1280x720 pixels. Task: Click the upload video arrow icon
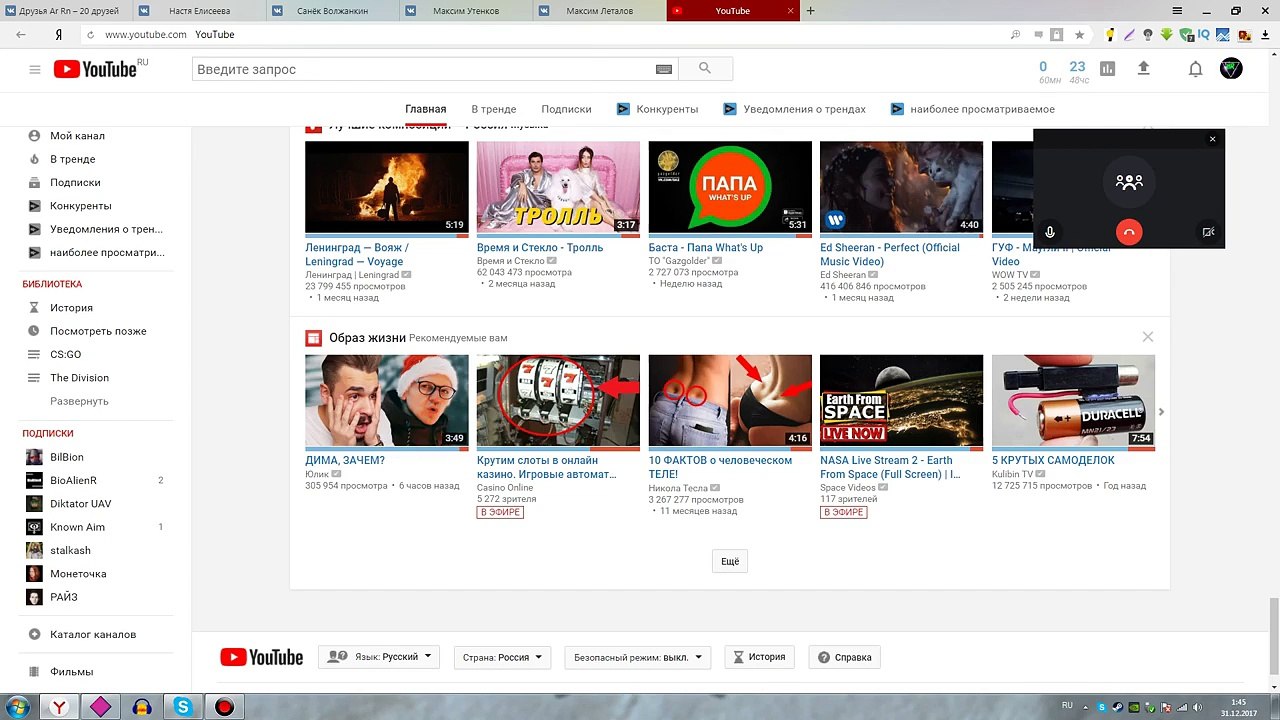[x=1144, y=69]
